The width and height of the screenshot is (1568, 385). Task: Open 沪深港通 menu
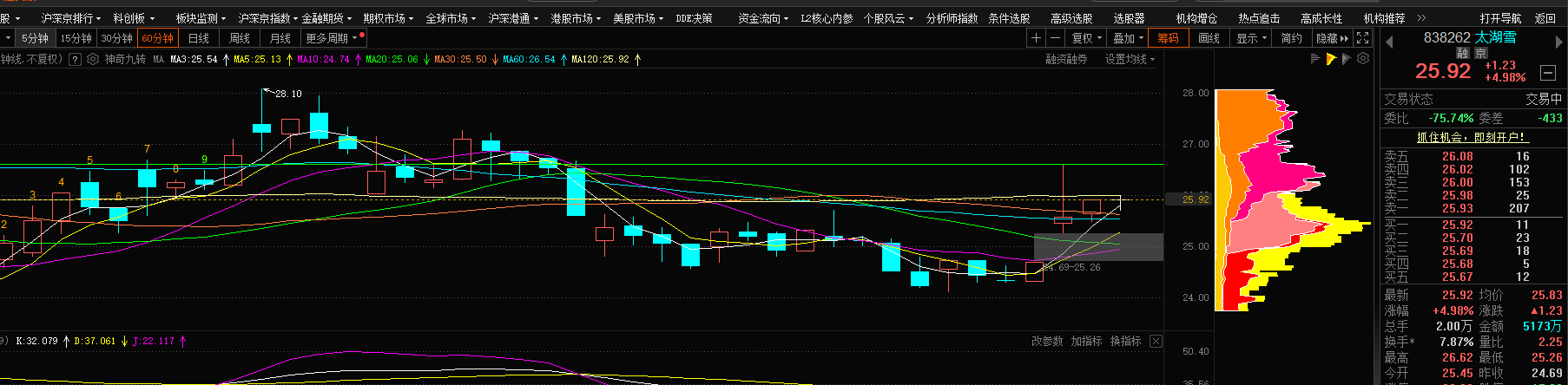coord(513,17)
